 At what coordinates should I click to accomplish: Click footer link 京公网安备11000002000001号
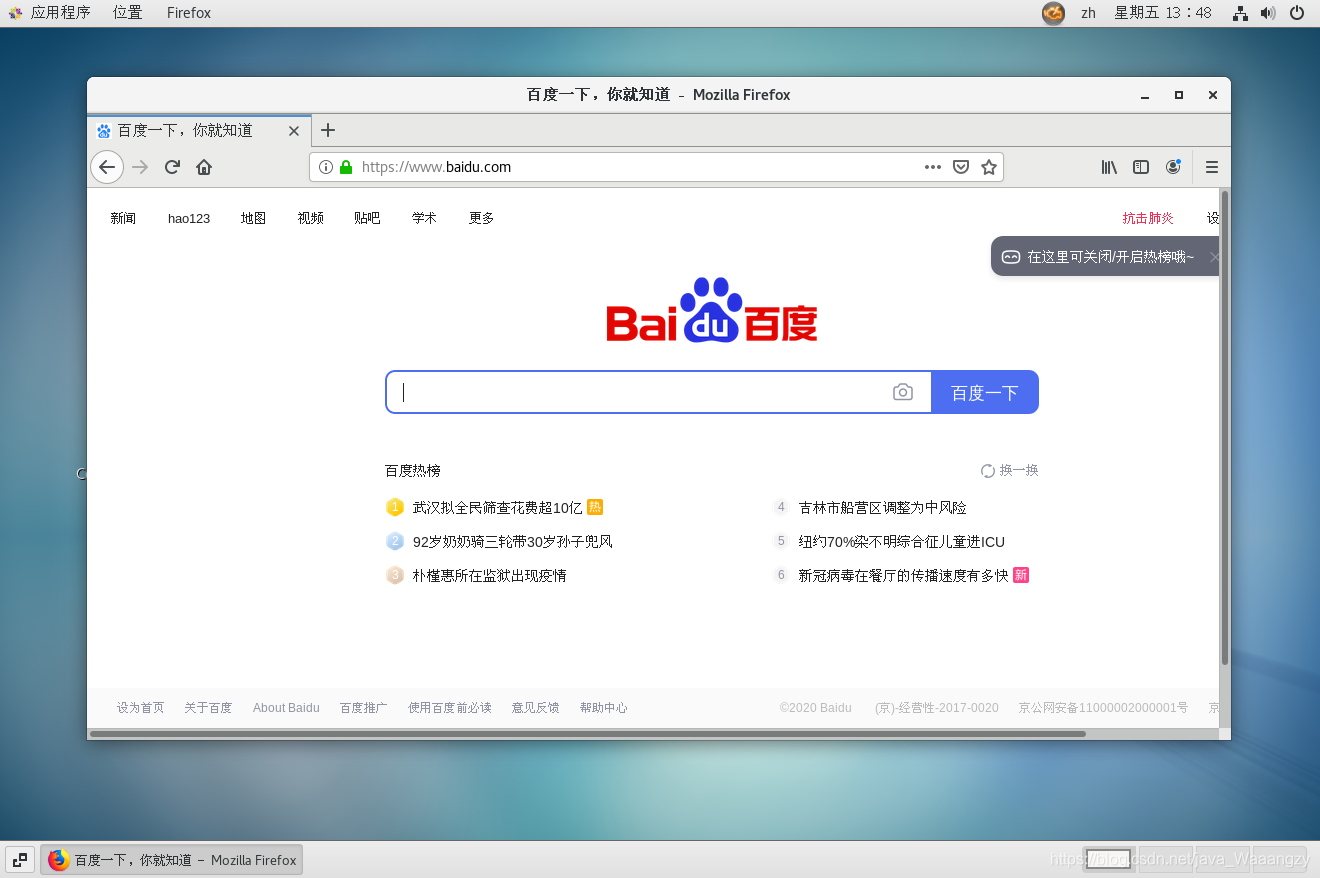1103,707
